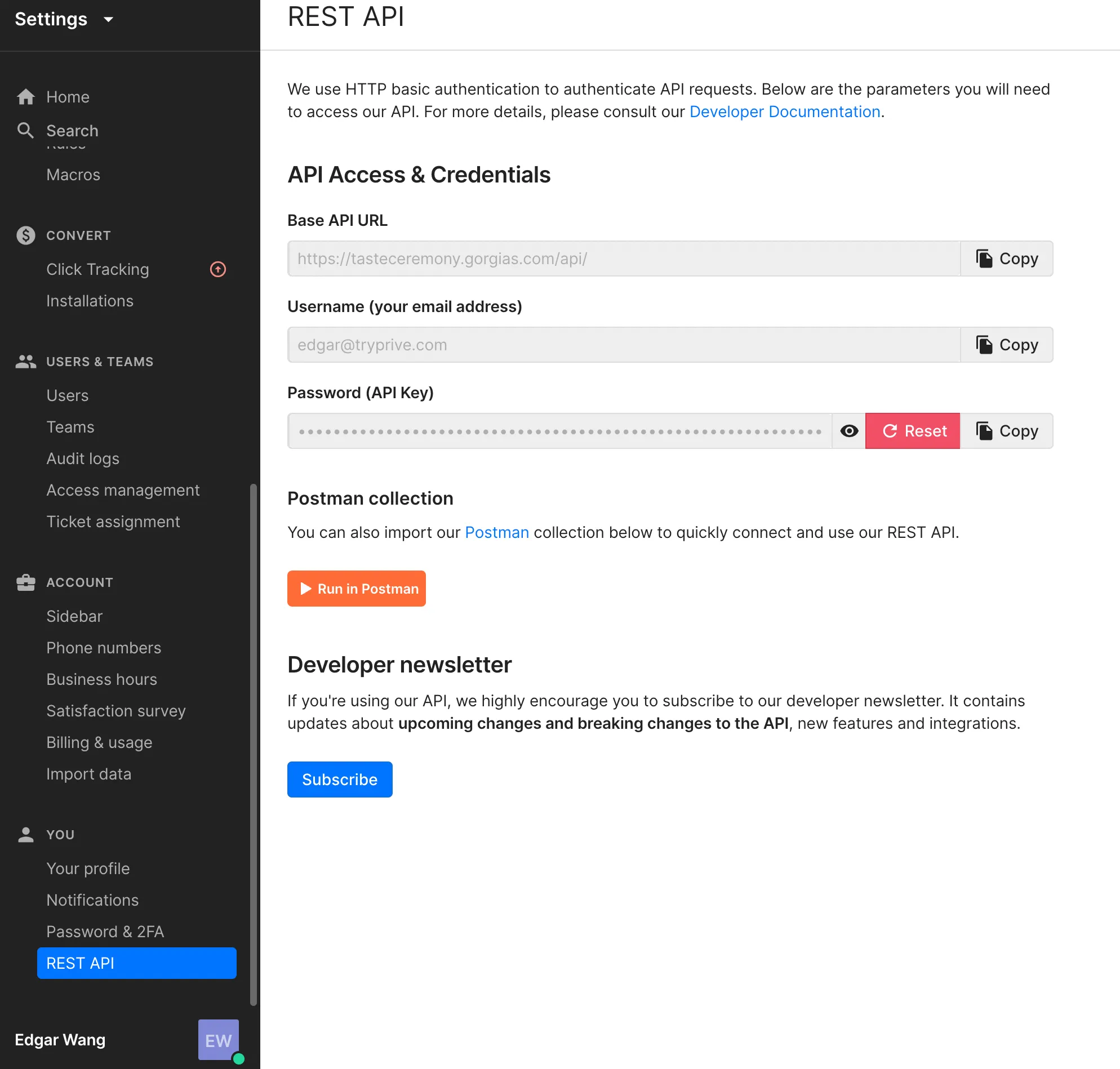This screenshot has height=1069, width=1120.
Task: Click the Home icon in sidebar
Action: coord(26,97)
